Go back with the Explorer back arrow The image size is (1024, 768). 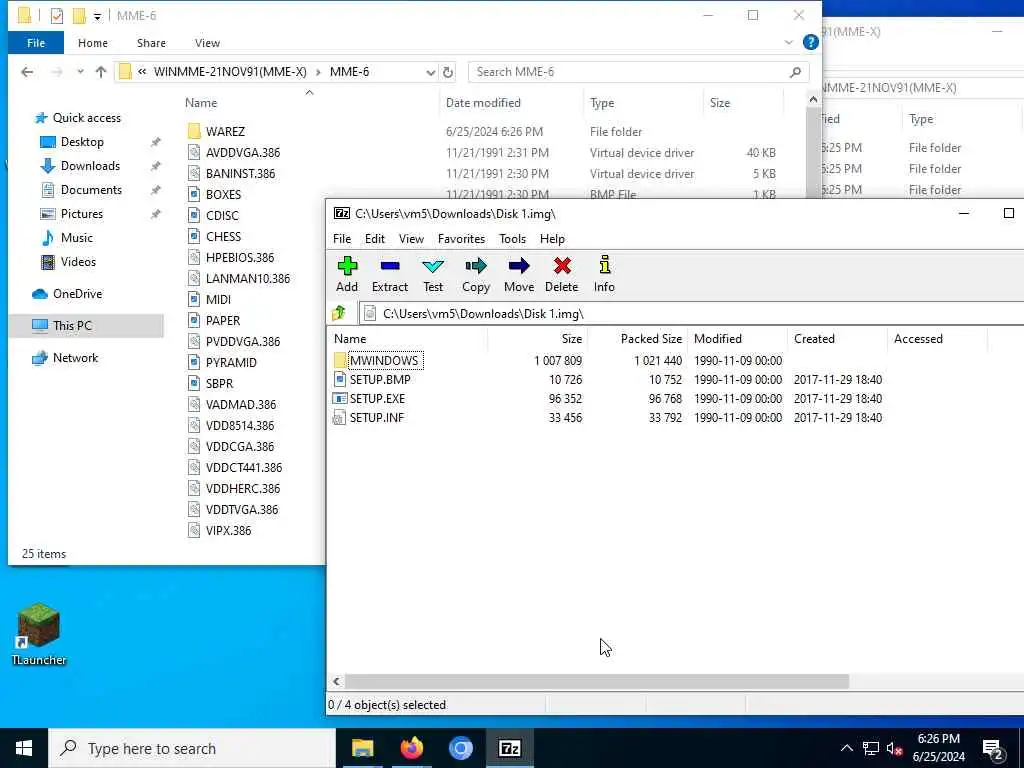27,72
